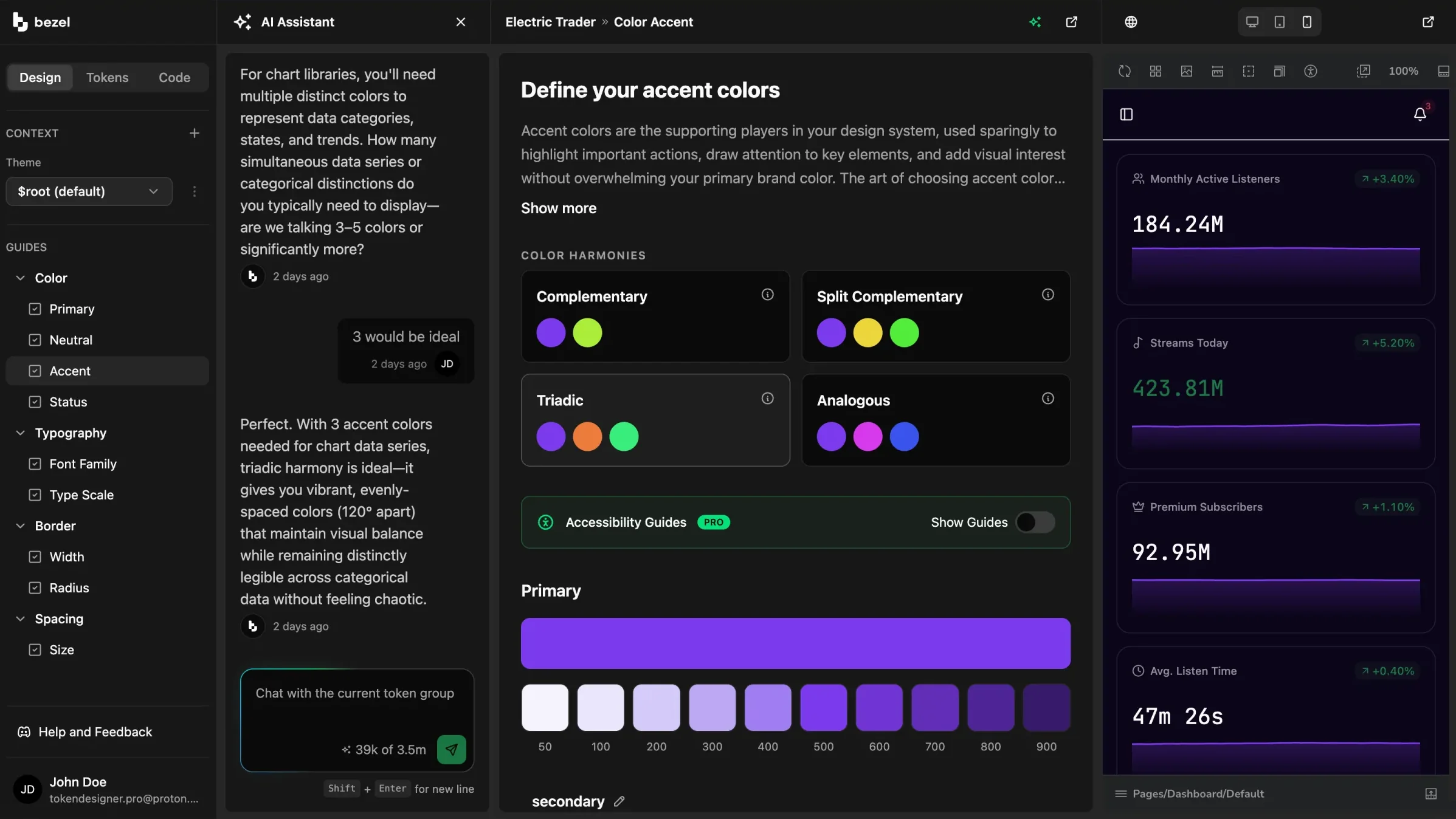Click the dashed selection frame icon
Image resolution: width=1456 pixels, height=819 pixels.
point(1249,71)
